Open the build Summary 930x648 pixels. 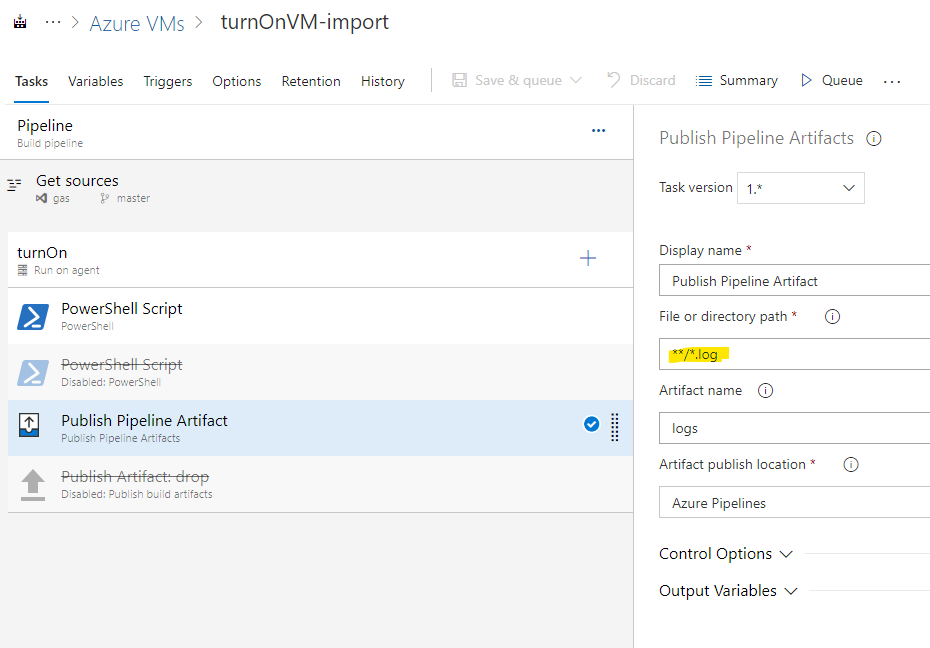tap(737, 80)
